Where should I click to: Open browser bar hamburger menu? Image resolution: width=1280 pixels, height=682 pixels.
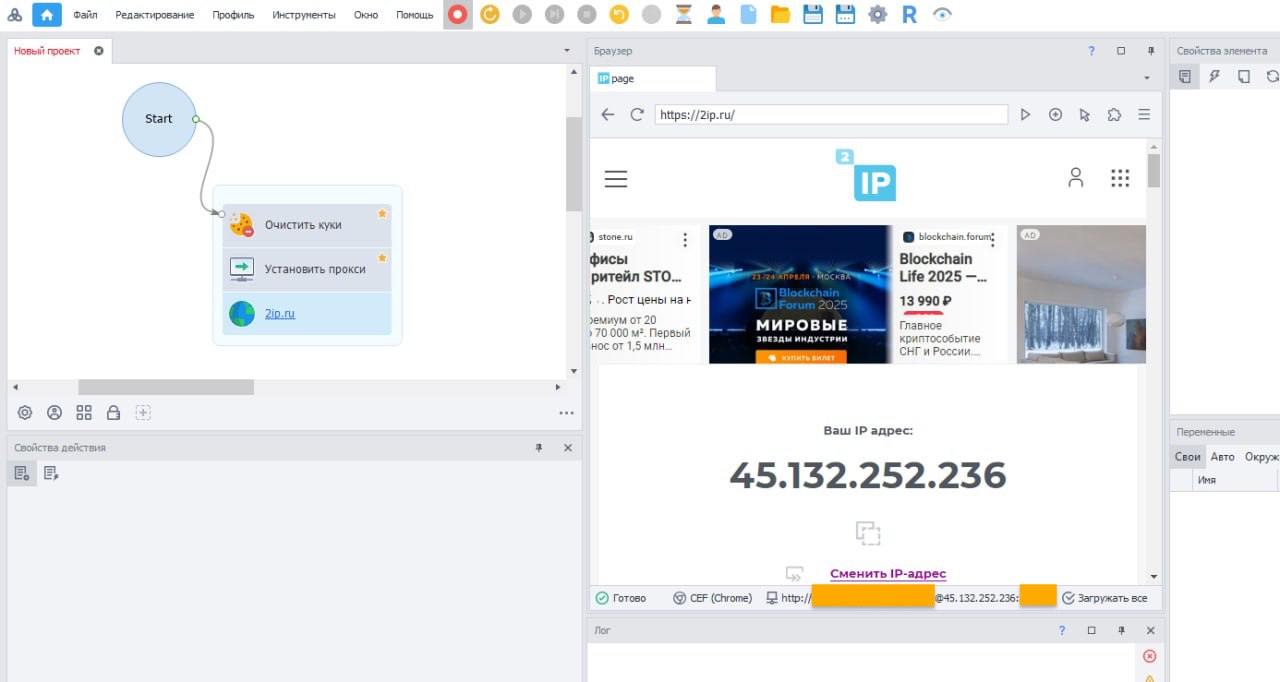point(1144,115)
